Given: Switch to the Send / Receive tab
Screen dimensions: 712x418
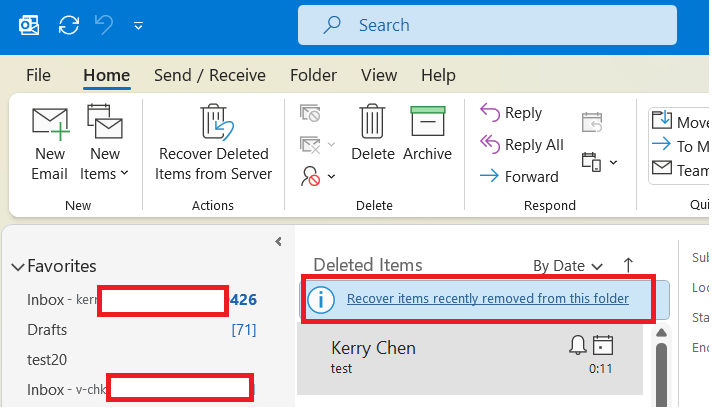Looking at the screenshot, I should pyautogui.click(x=210, y=75).
